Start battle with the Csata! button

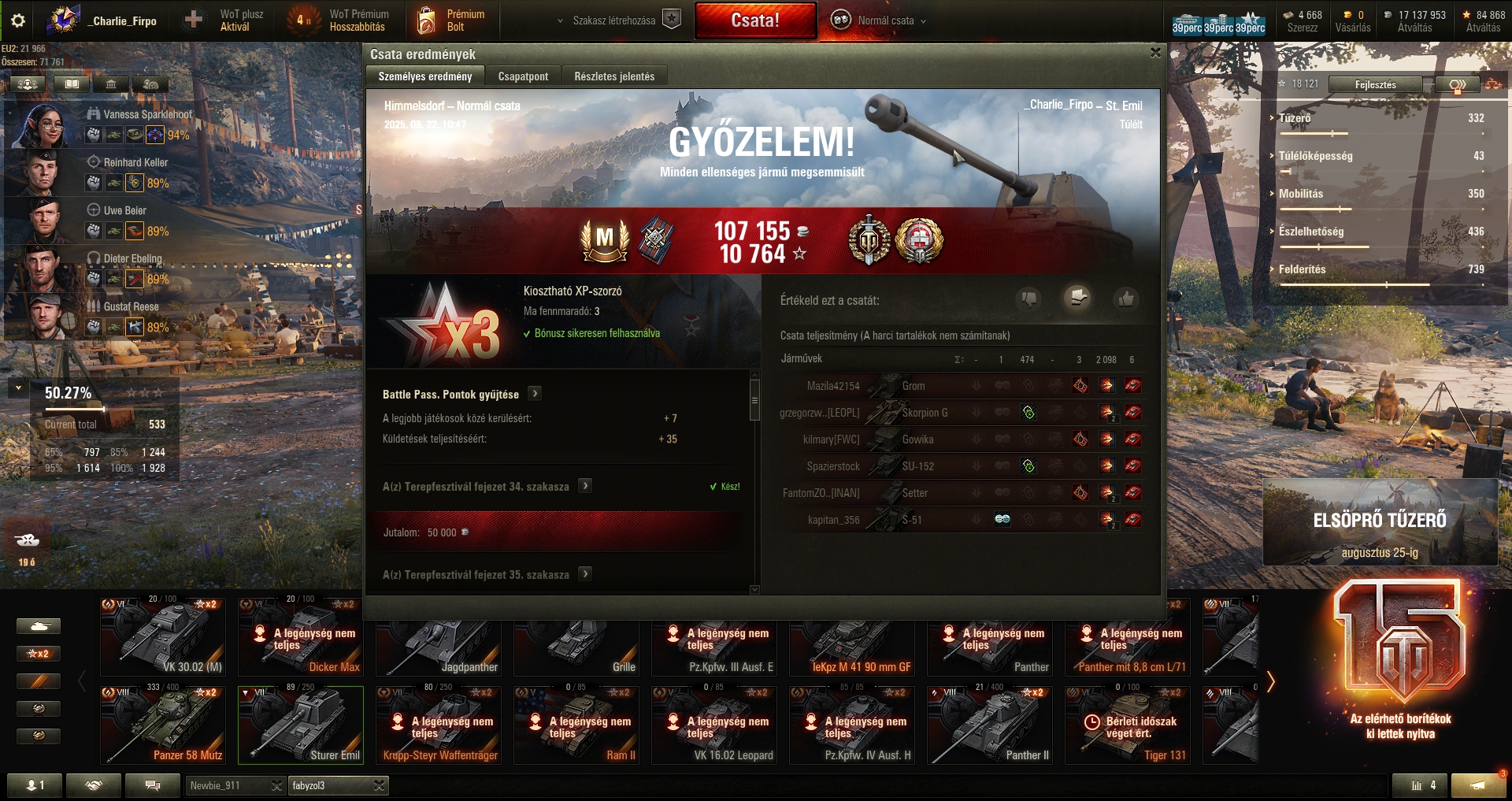(x=755, y=20)
